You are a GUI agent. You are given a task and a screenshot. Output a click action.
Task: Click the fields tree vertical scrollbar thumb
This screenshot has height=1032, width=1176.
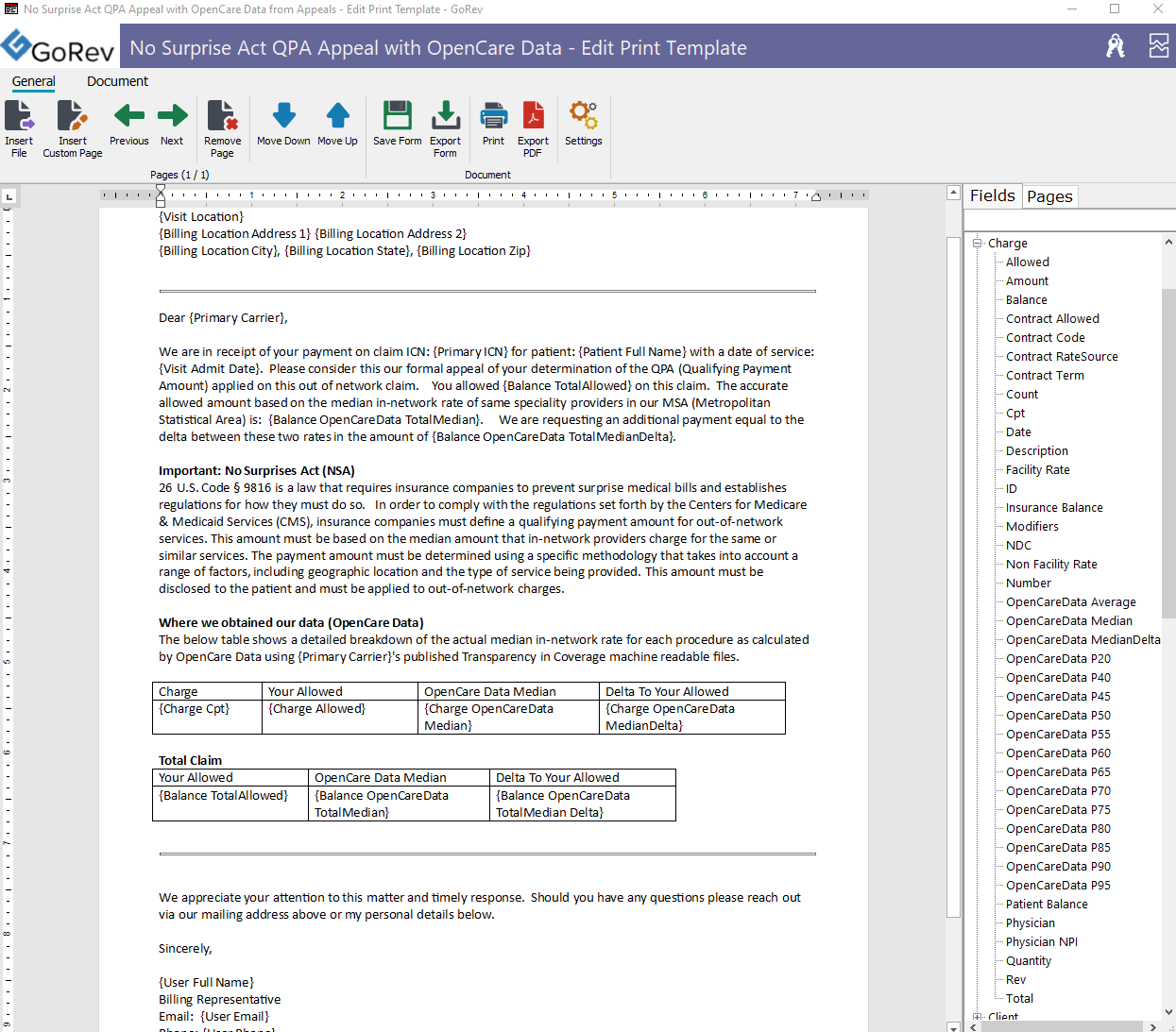(1168, 453)
